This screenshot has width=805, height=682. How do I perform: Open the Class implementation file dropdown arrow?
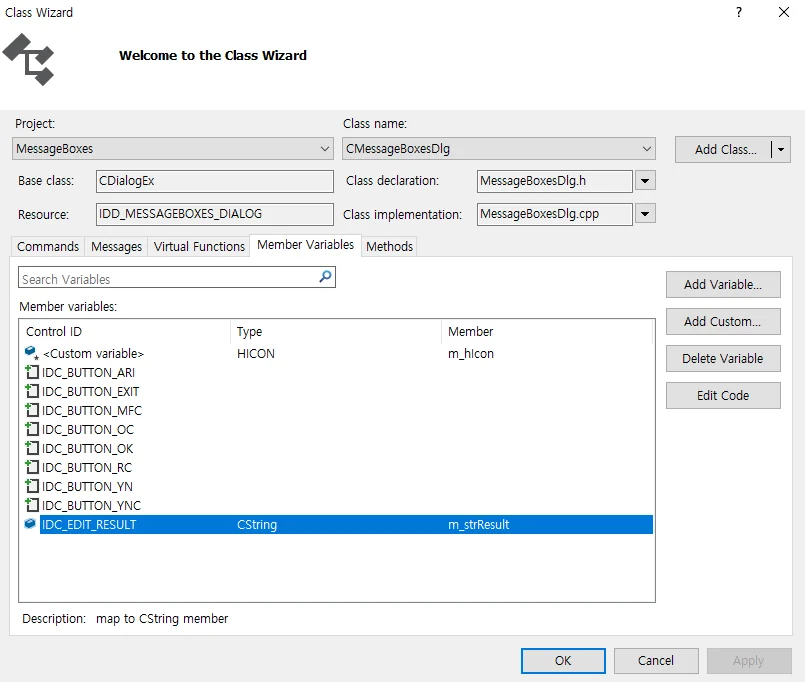click(645, 214)
